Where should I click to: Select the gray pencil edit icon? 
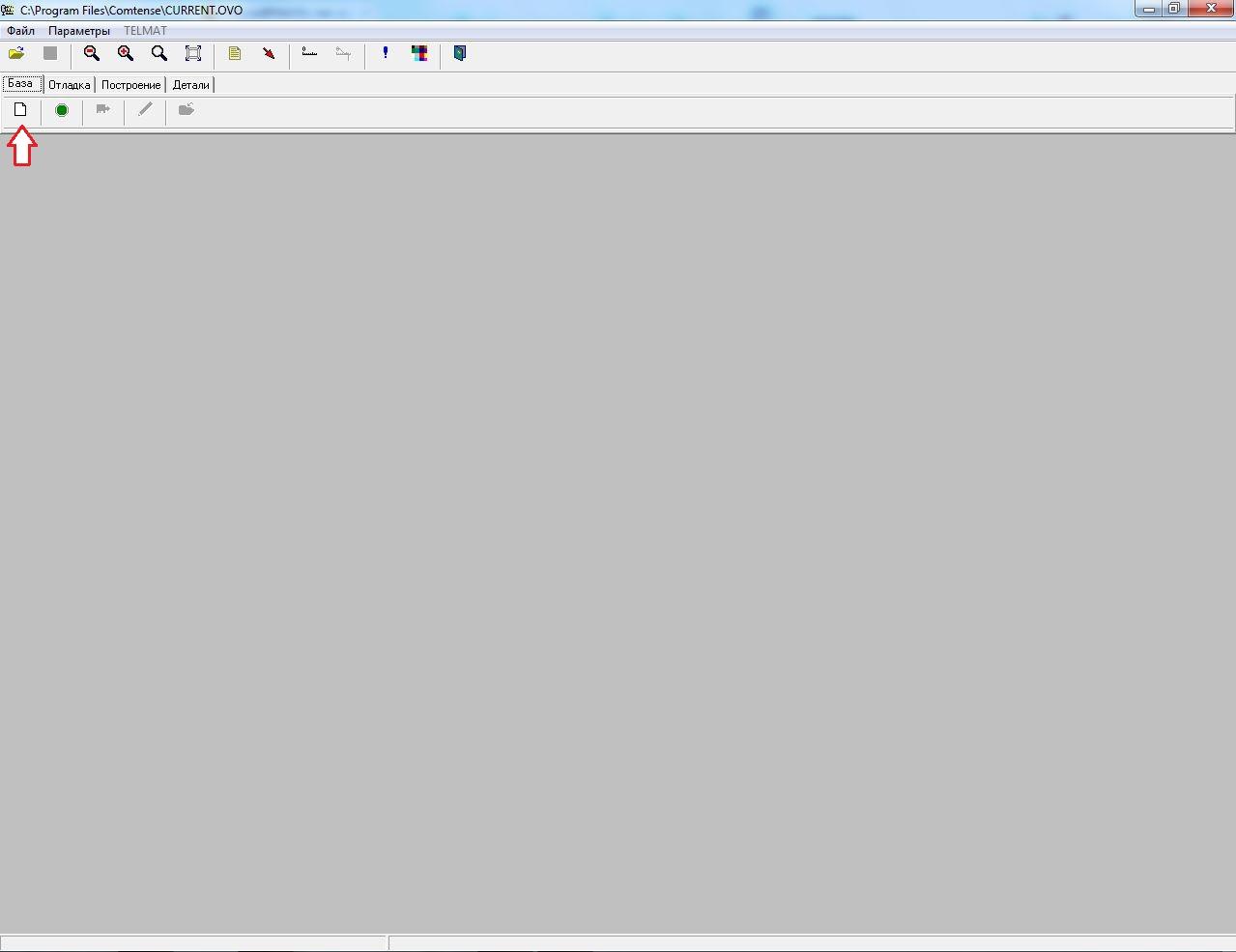tap(145, 110)
